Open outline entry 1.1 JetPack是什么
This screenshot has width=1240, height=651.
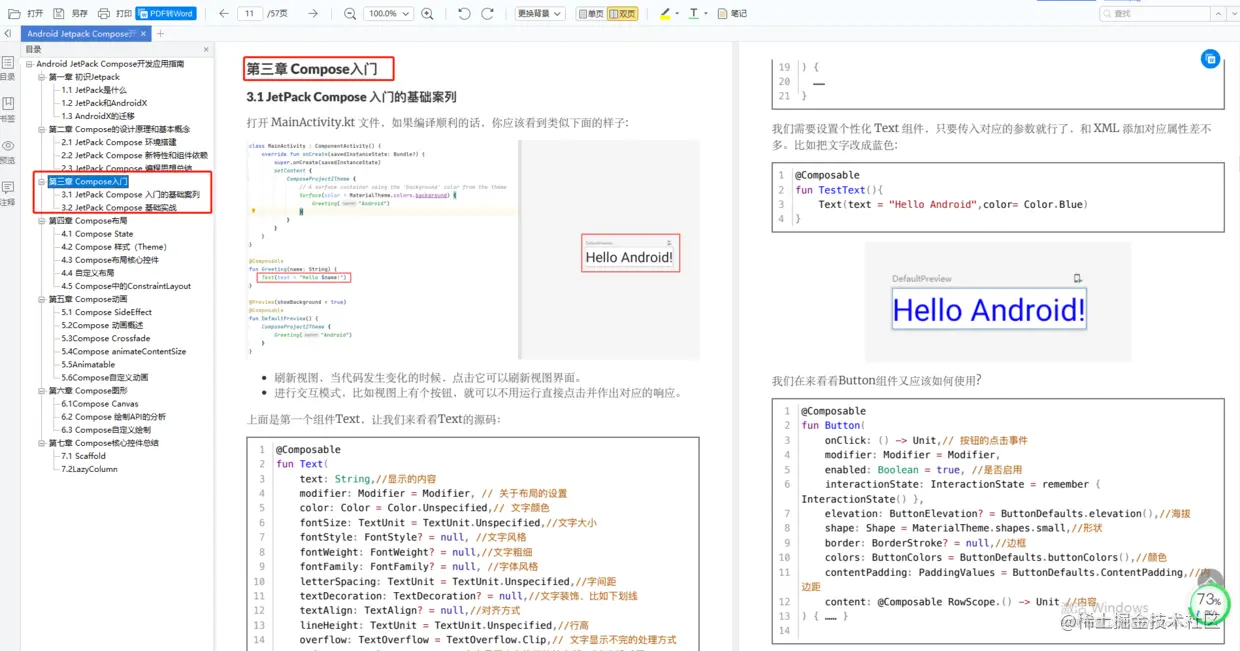94,90
